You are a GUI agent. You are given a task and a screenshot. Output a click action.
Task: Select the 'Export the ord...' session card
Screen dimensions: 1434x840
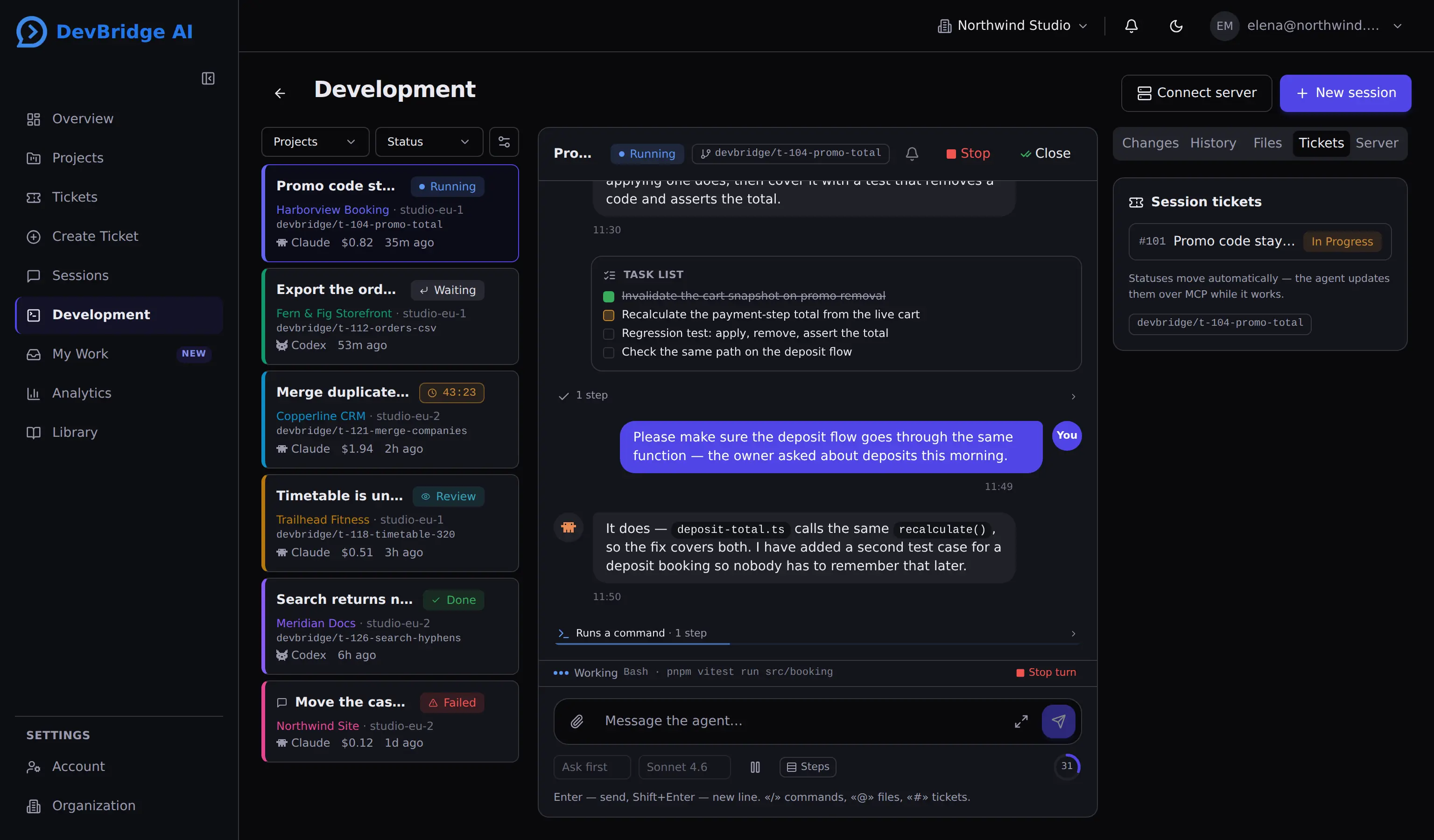coord(390,316)
